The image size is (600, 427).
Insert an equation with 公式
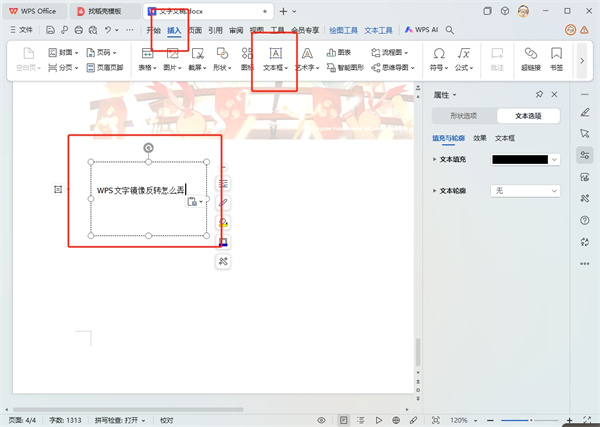coord(464,59)
